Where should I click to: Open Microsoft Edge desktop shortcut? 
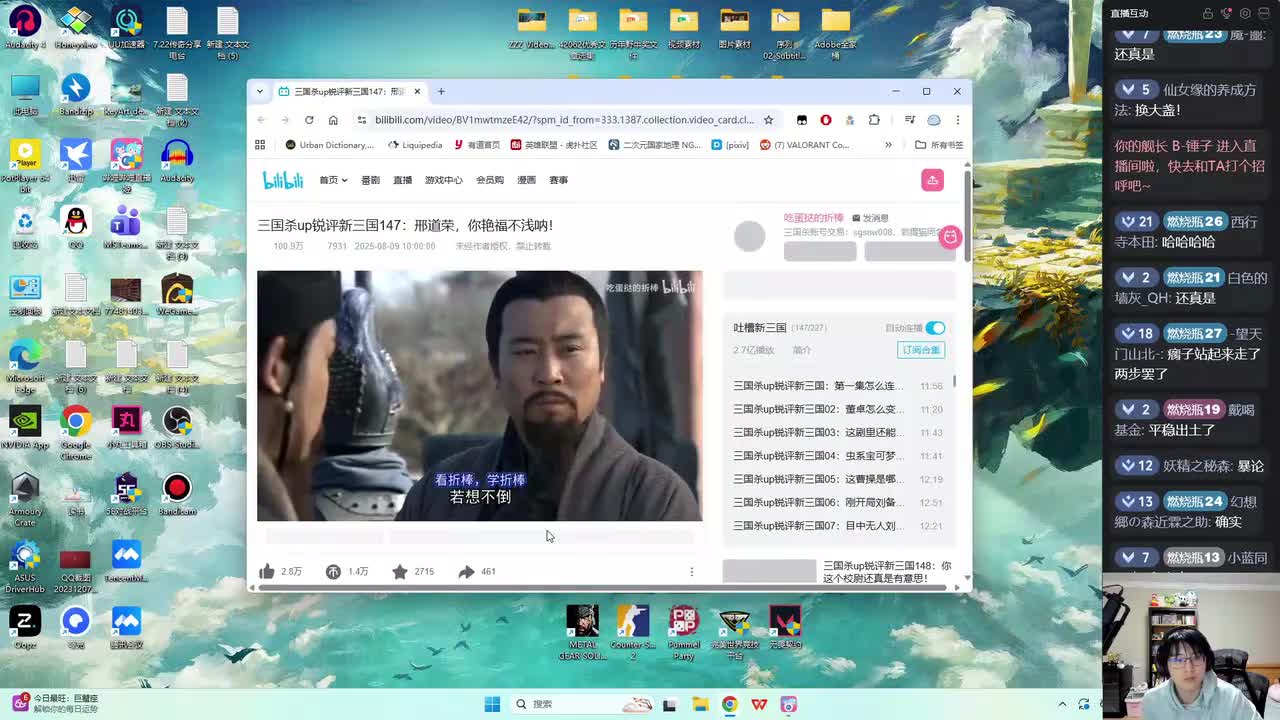pos(25,364)
